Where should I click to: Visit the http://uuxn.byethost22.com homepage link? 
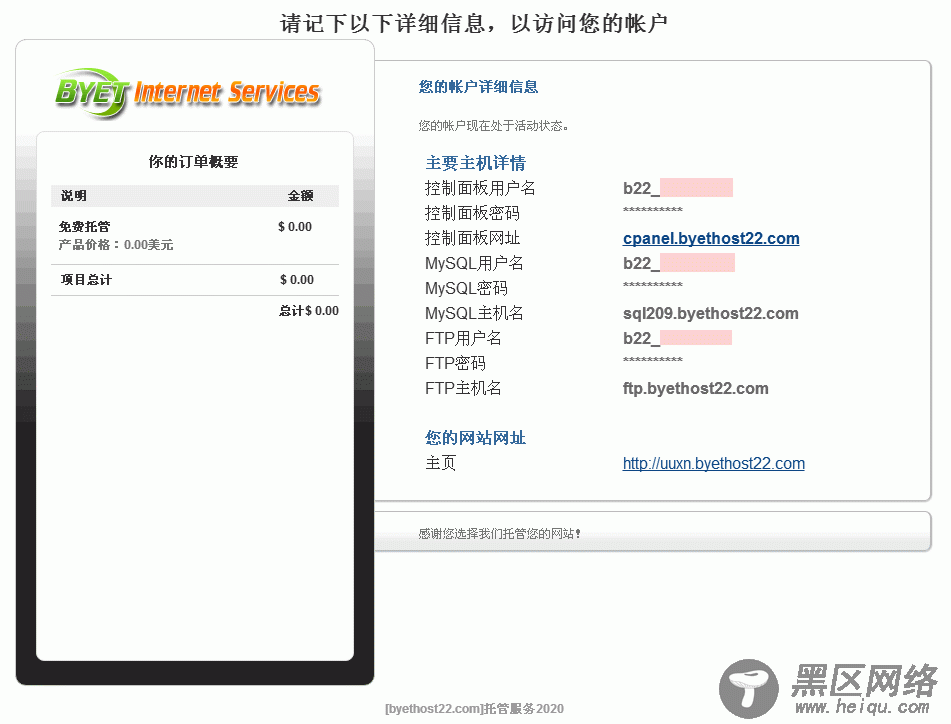(713, 464)
